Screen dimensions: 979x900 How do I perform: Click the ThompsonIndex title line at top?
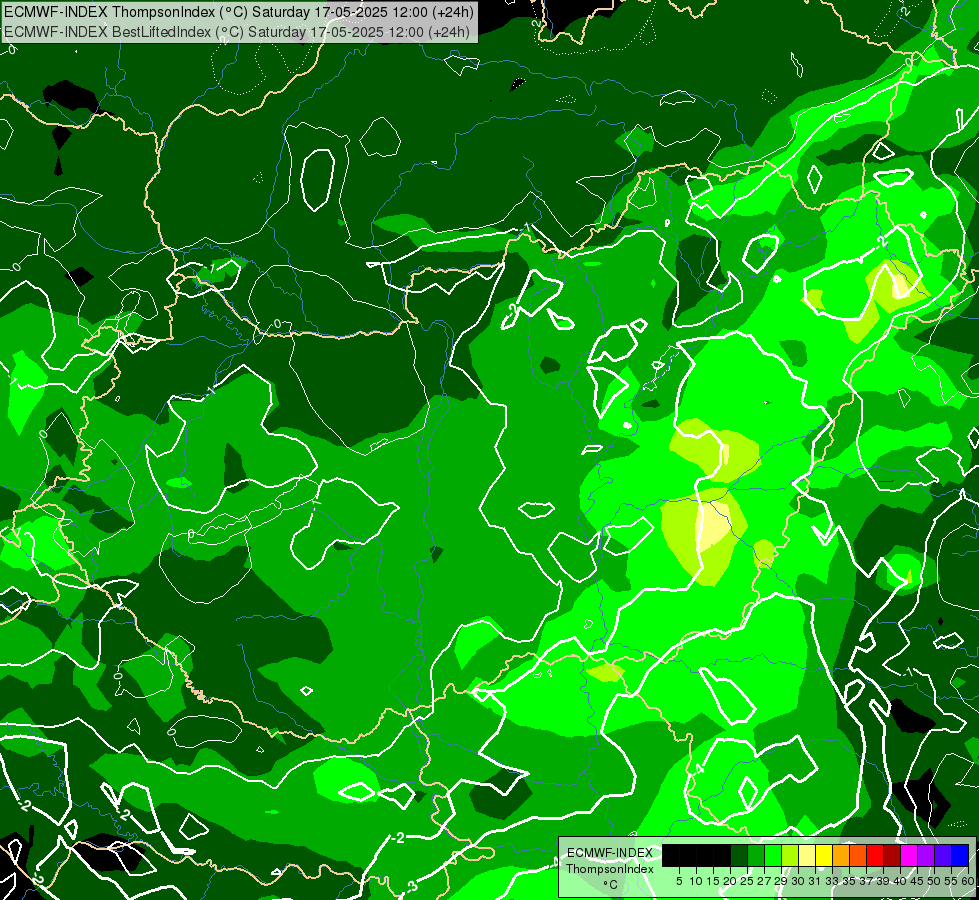[x=239, y=12]
